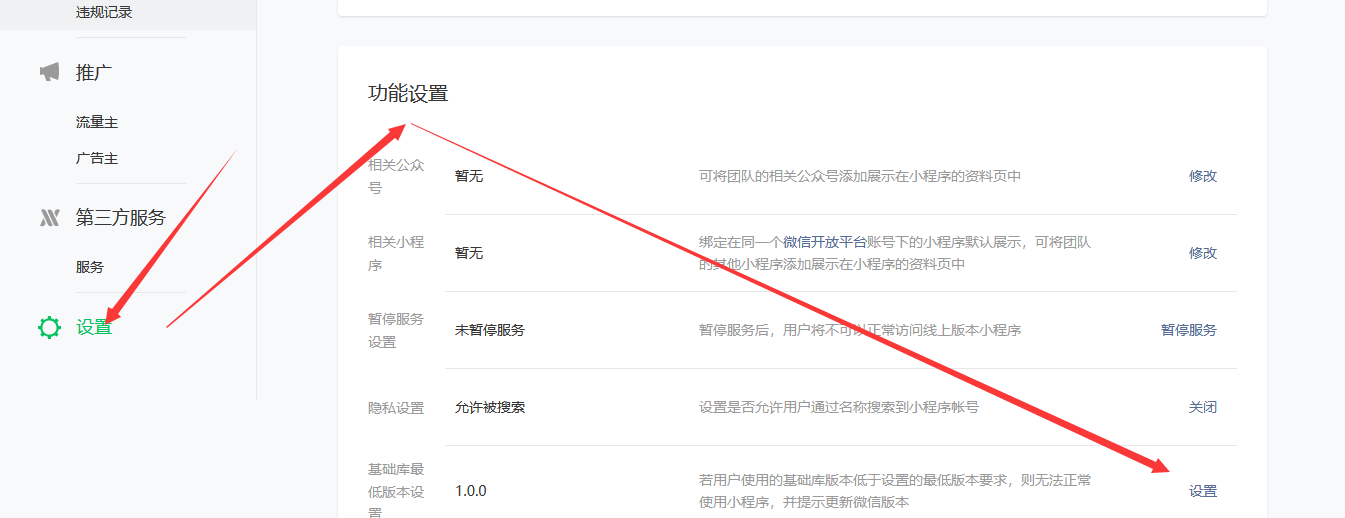Select 广告主 under 推广
This screenshot has width=1345, height=518.
click(97, 158)
